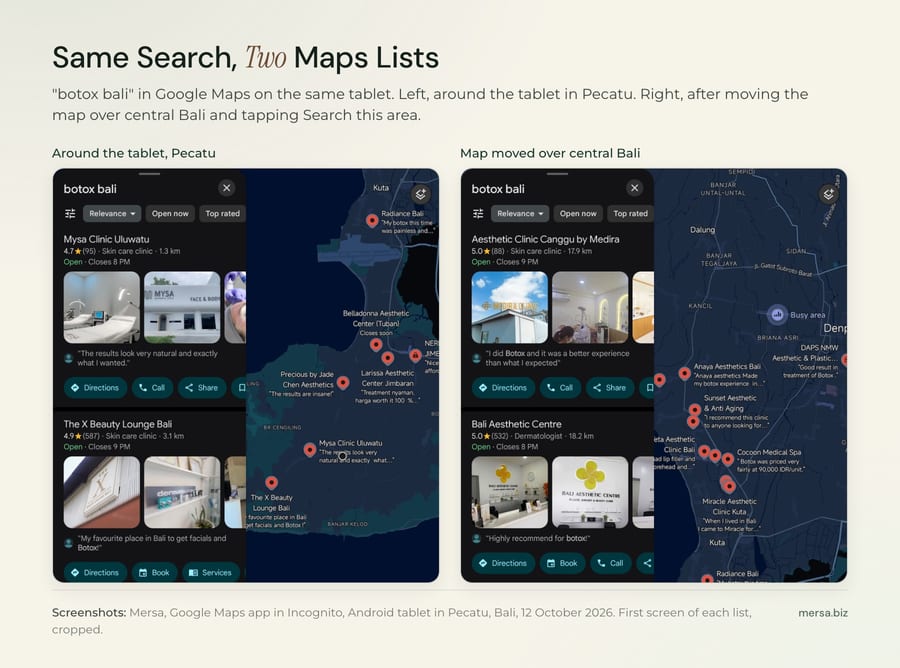Call Aesthetic Clinic Canggu by Medira

click(560, 388)
